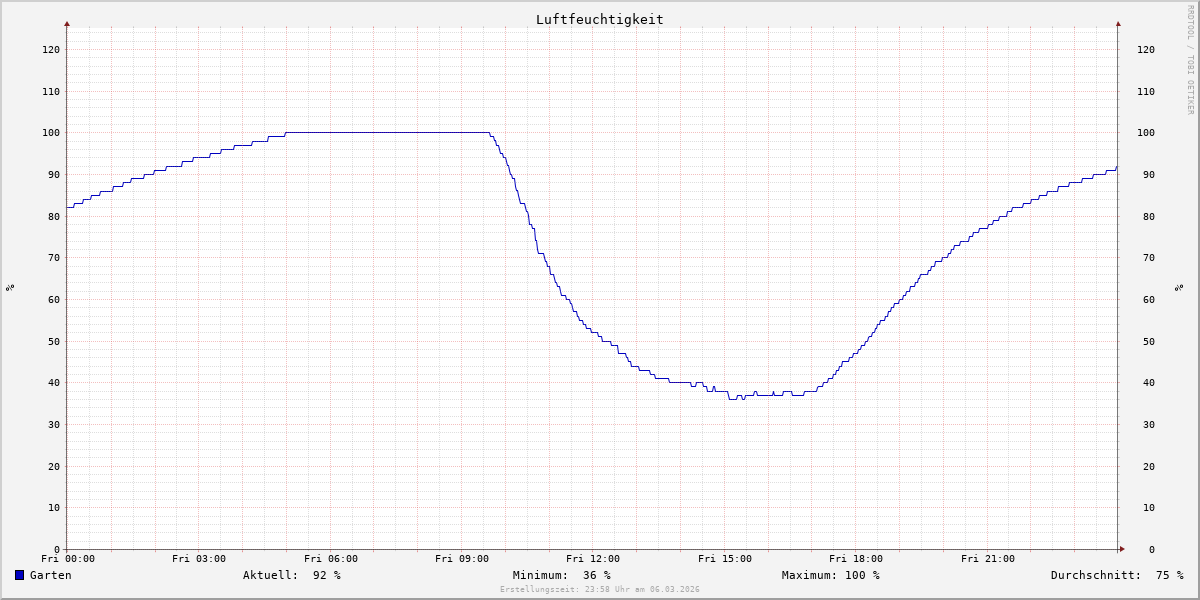
Task: Click the 30 label on the right axis
Action: [1149, 424]
